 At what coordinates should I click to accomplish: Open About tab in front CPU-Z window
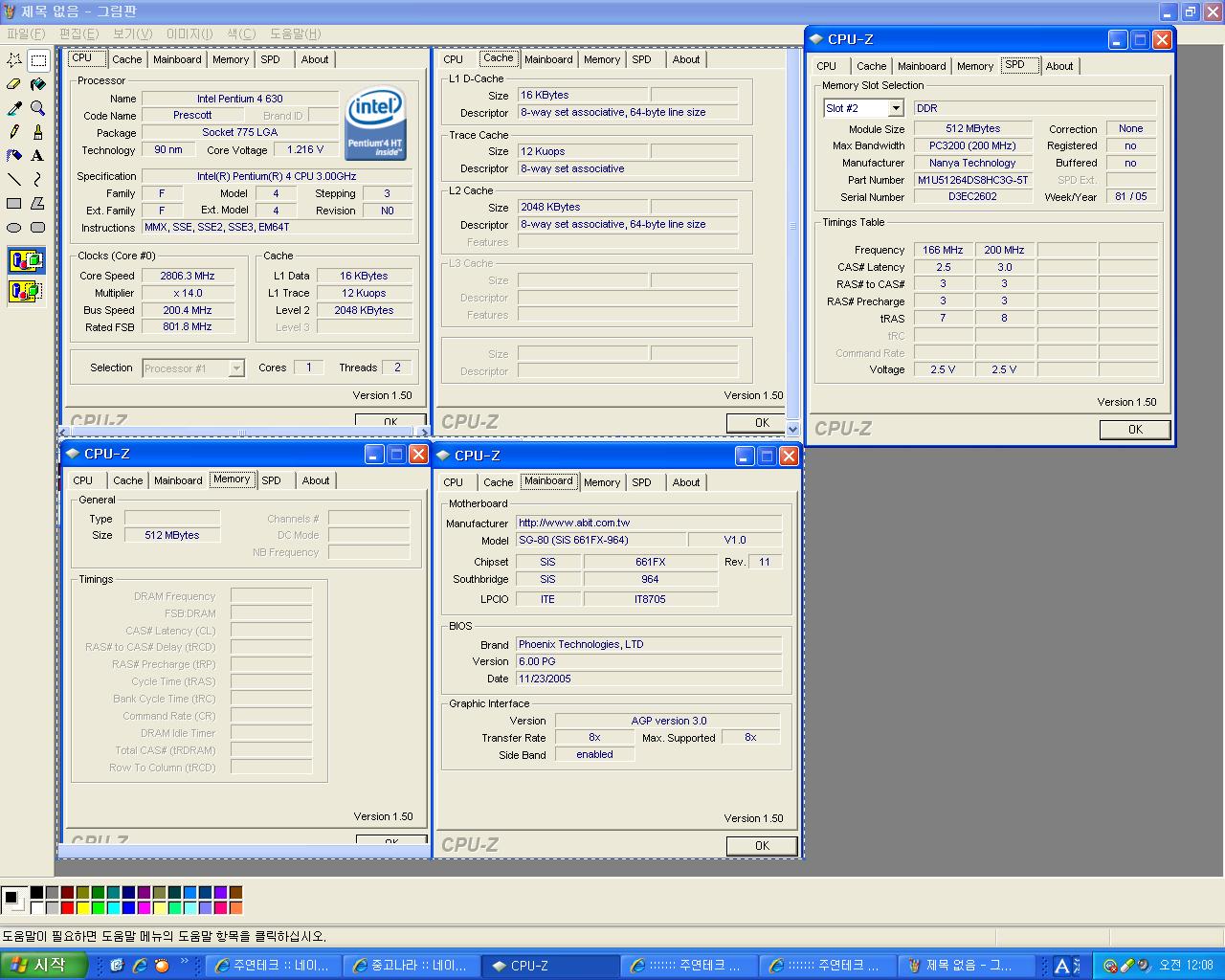[x=1059, y=66]
